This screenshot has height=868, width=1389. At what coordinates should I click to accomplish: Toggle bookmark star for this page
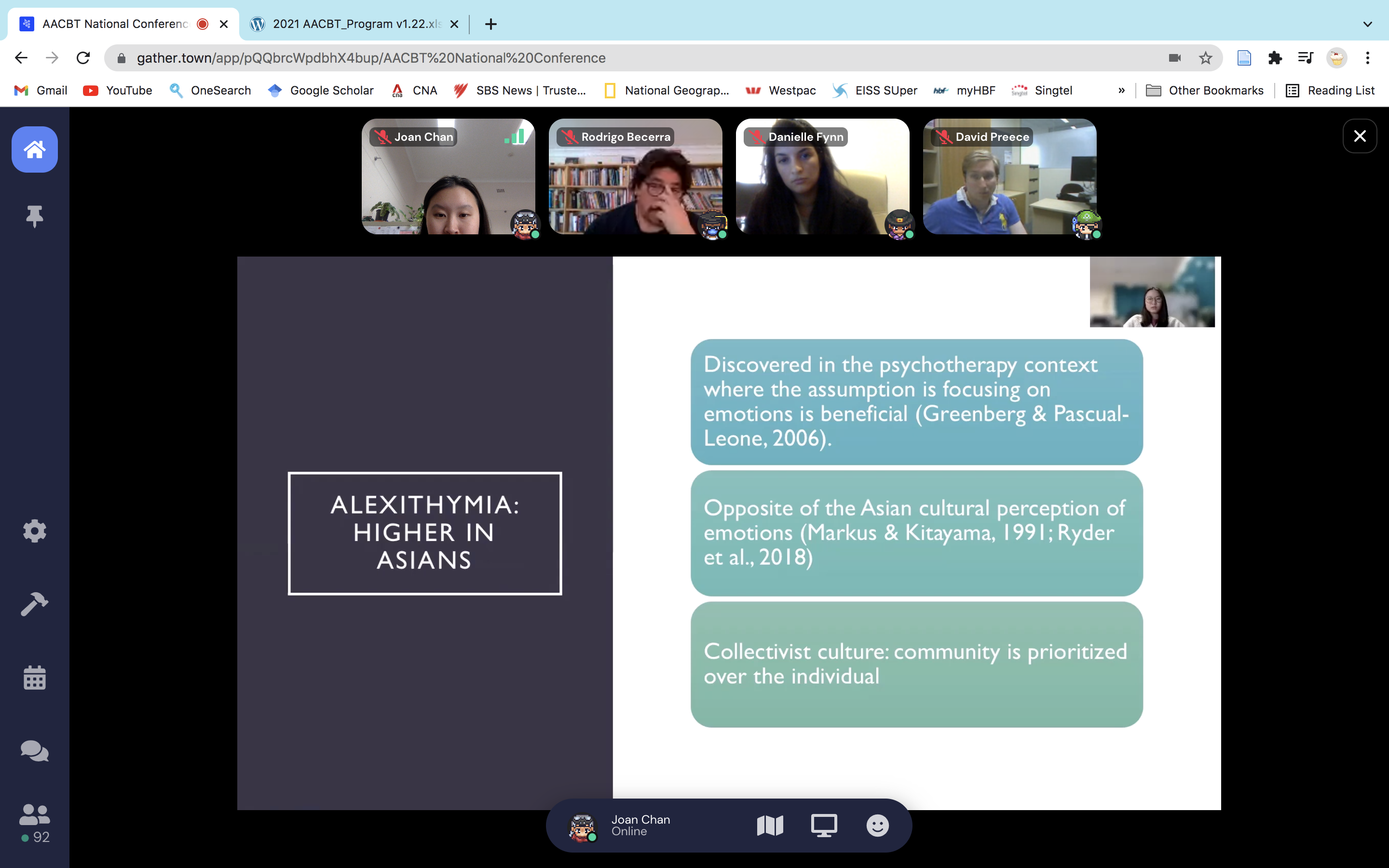(1205, 58)
